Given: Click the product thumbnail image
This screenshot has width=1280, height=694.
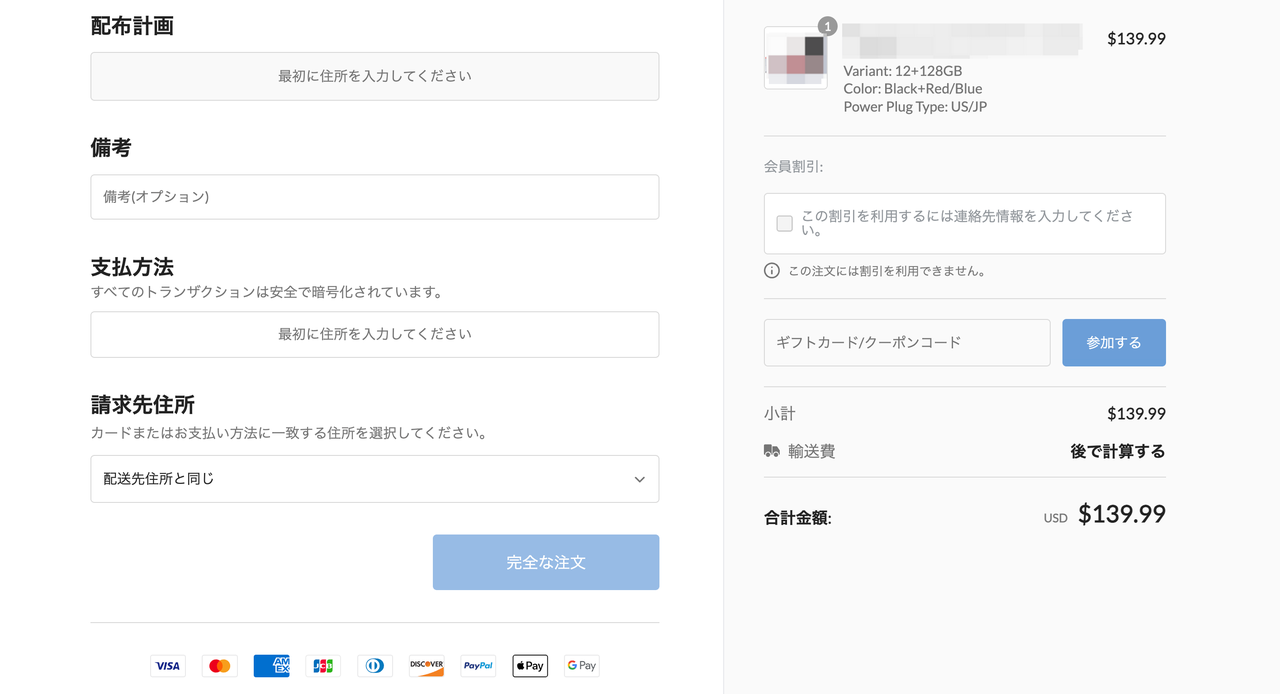Looking at the screenshot, I should click(x=795, y=58).
